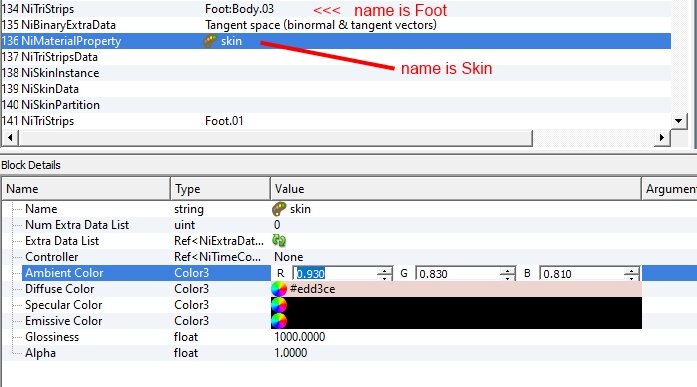Click the Ref<NiTimeCo... type cell
This screenshot has height=387, width=697.
pyautogui.click(x=217, y=257)
